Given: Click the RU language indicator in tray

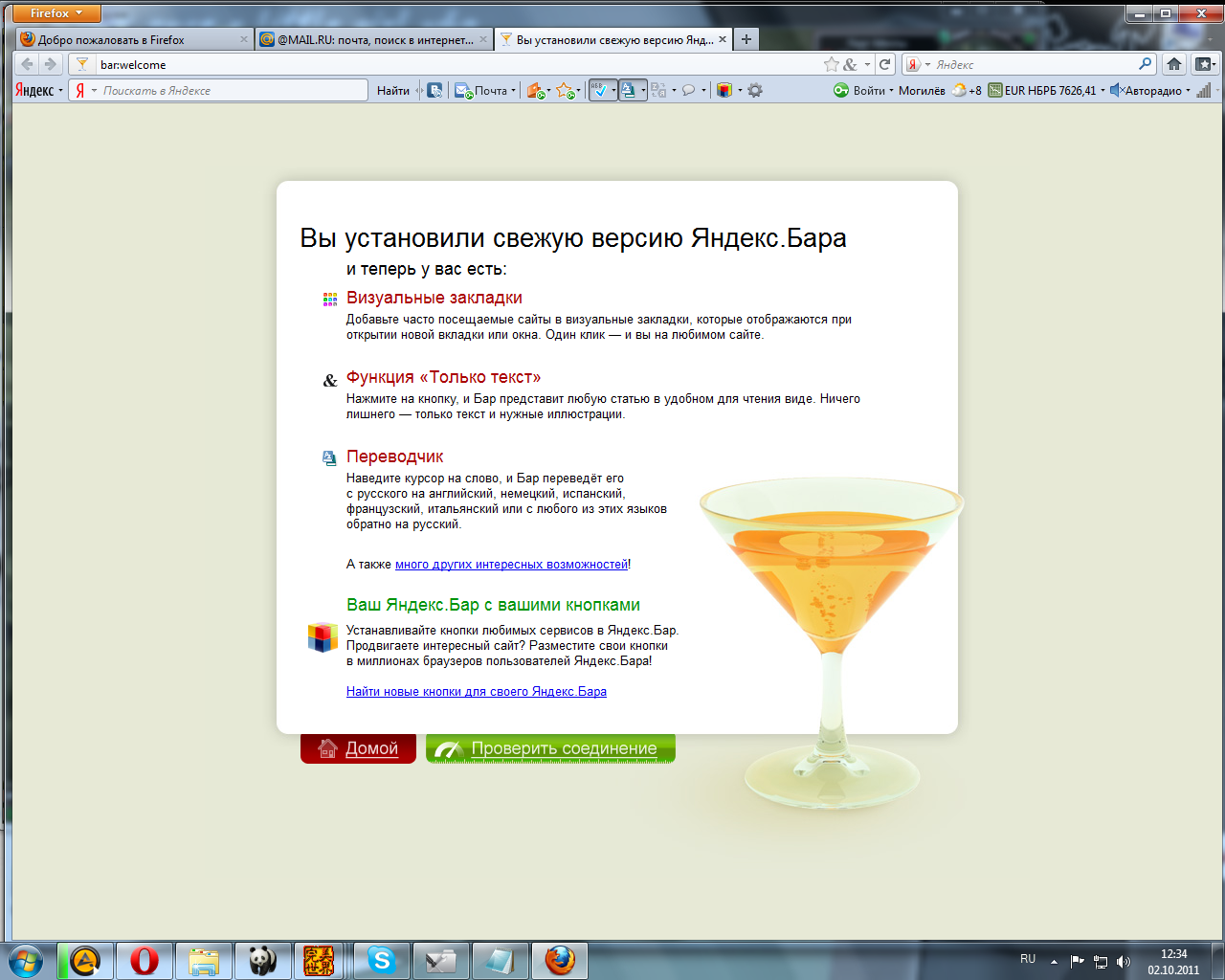Looking at the screenshot, I should [x=1028, y=959].
